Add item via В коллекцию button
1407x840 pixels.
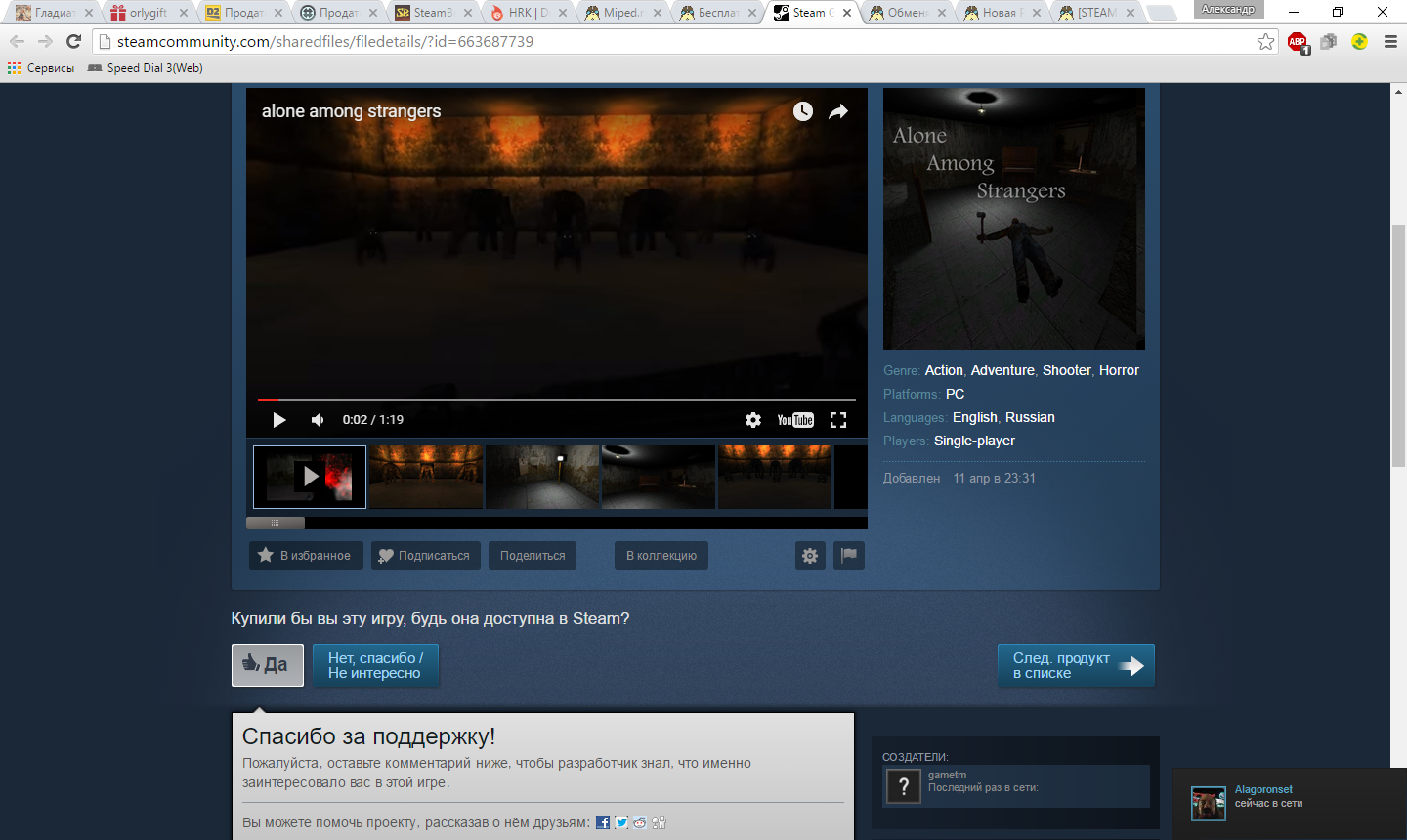pos(661,556)
